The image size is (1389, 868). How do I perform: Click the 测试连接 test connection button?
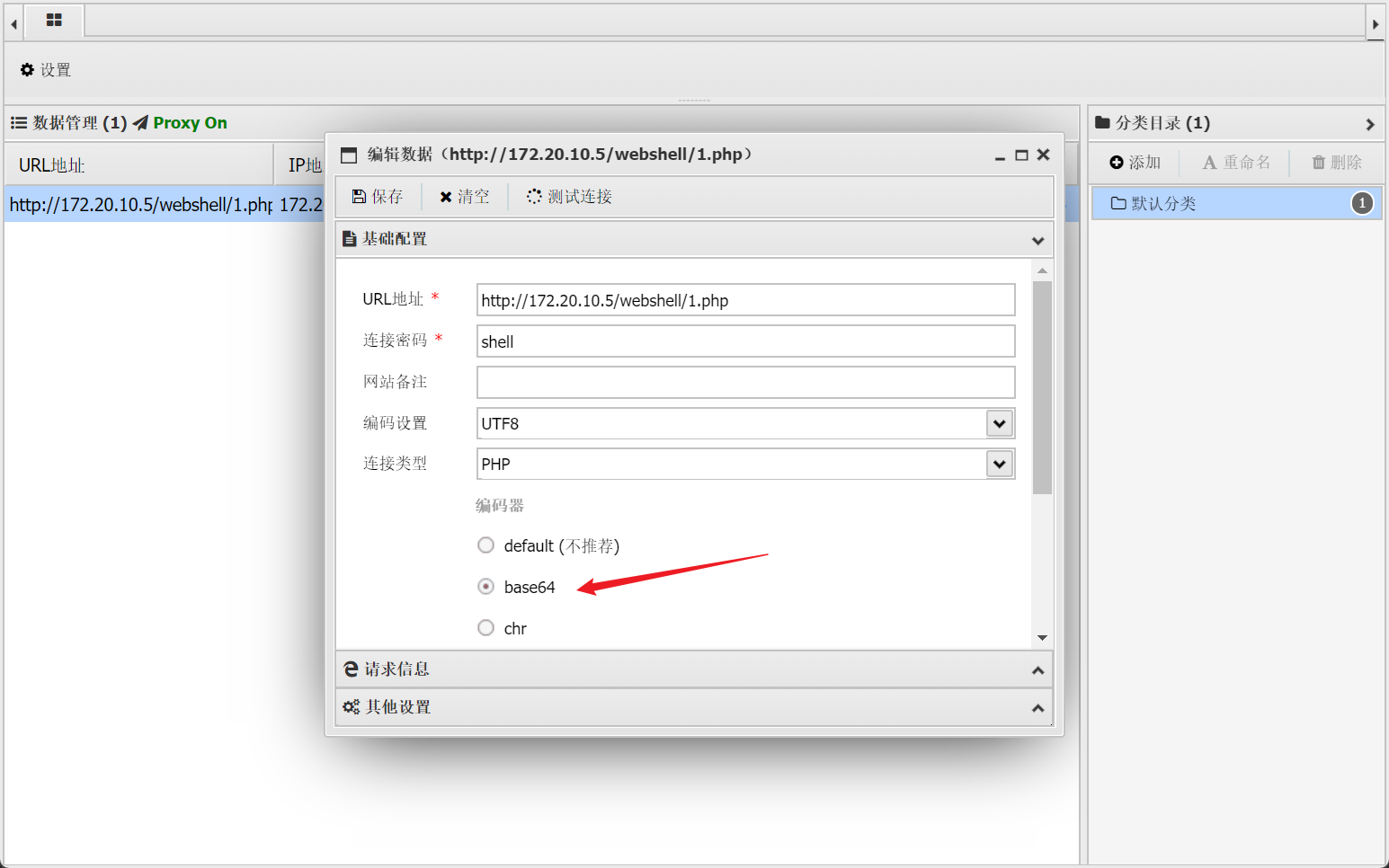(569, 197)
